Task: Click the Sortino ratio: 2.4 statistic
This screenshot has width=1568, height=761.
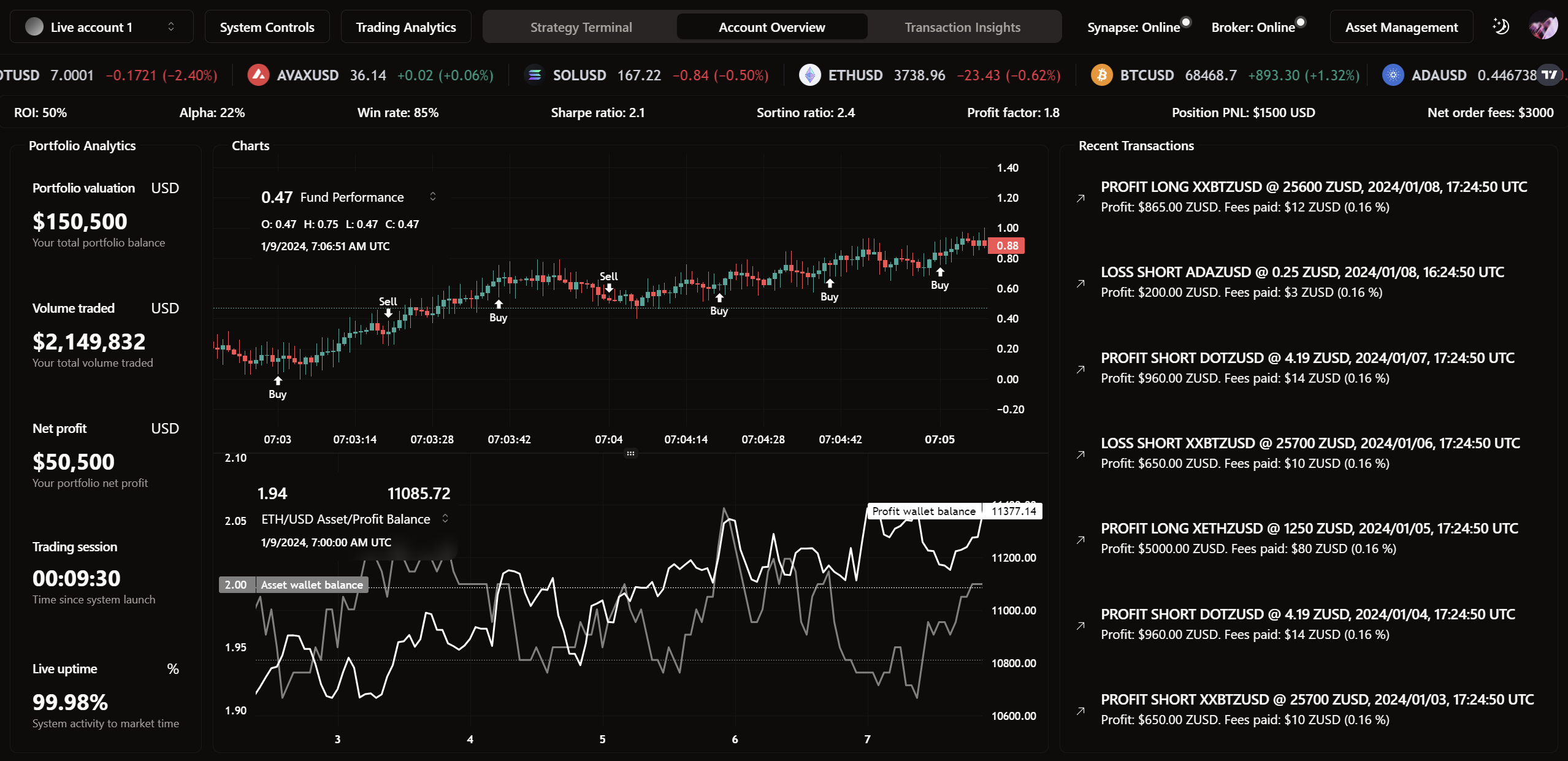Action: coord(806,113)
